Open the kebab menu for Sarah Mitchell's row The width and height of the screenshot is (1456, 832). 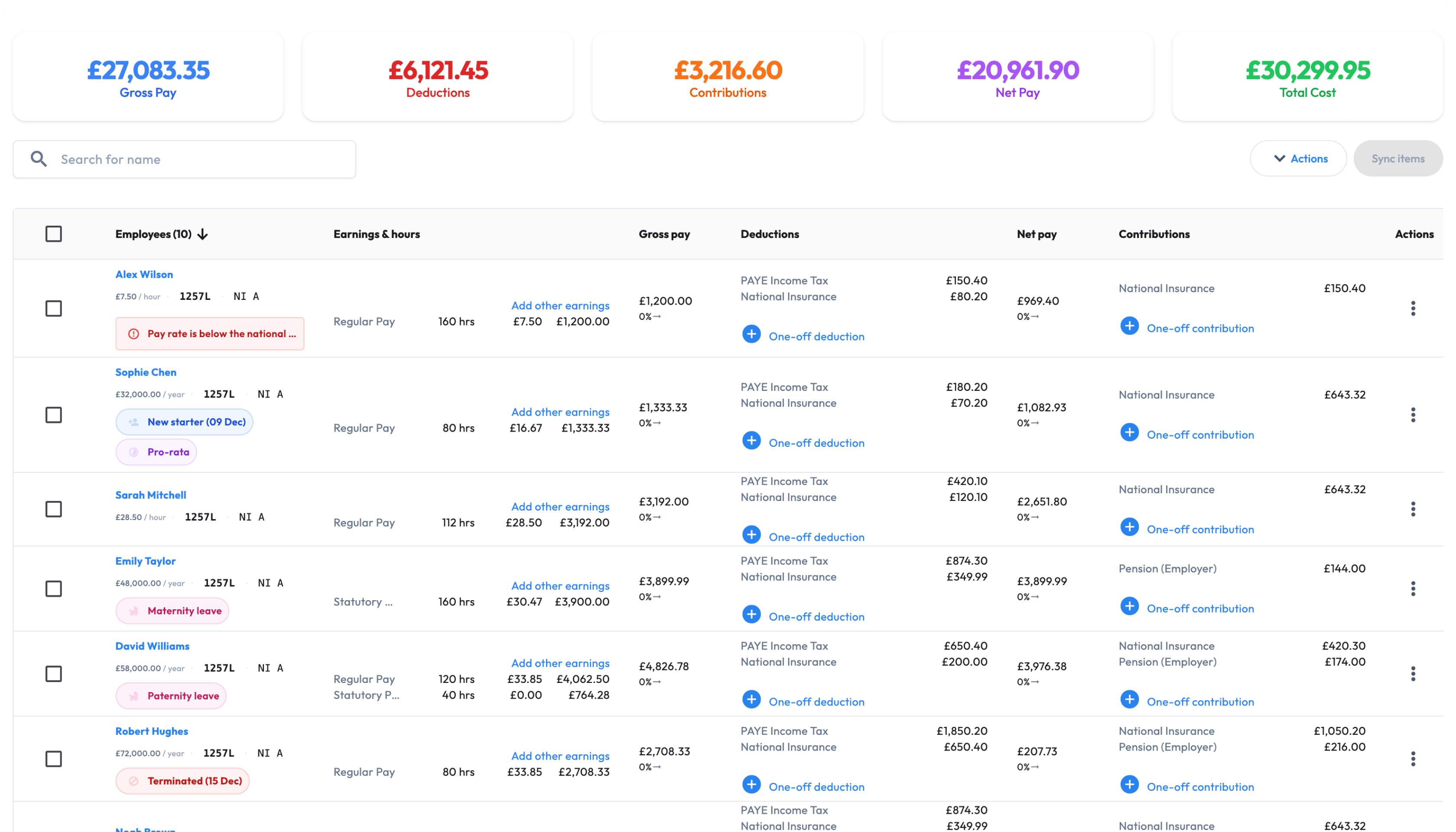(1414, 509)
